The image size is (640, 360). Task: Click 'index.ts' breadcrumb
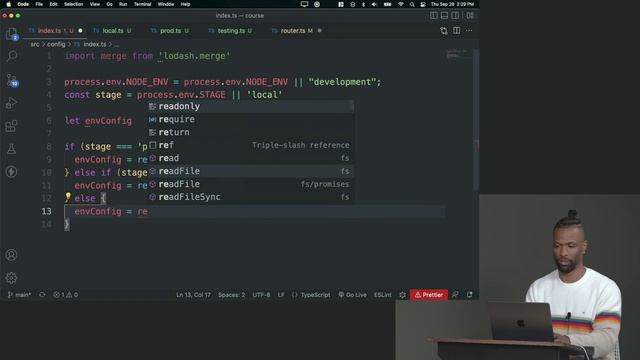(94, 44)
